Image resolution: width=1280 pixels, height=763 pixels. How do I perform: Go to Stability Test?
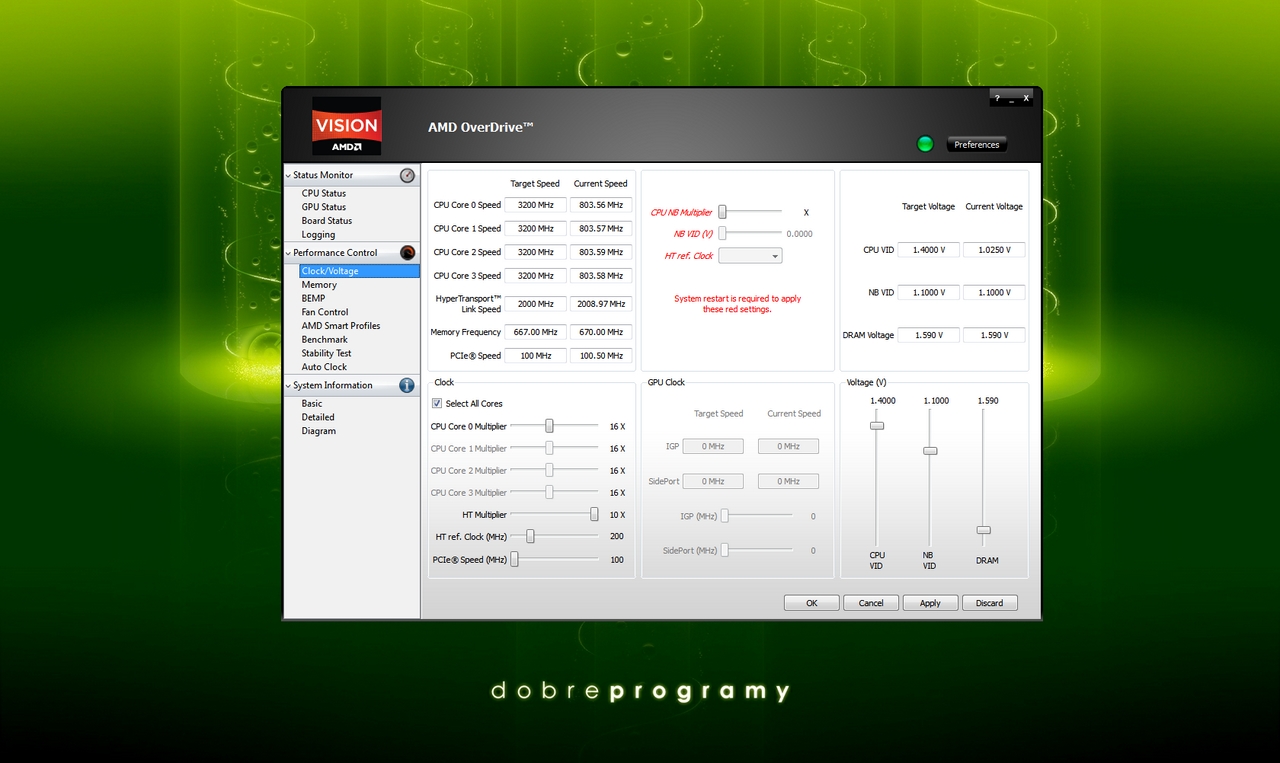click(326, 353)
